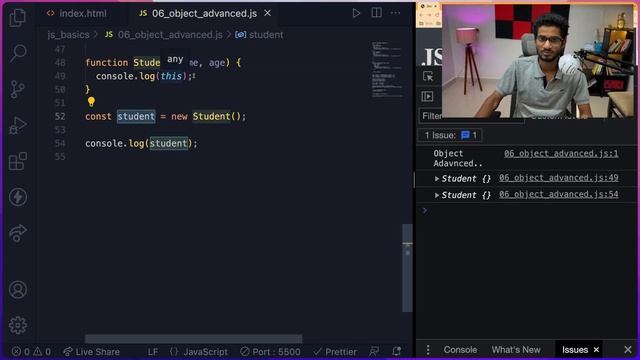
Task: Click the student argument on line 54
Action: coord(169,143)
